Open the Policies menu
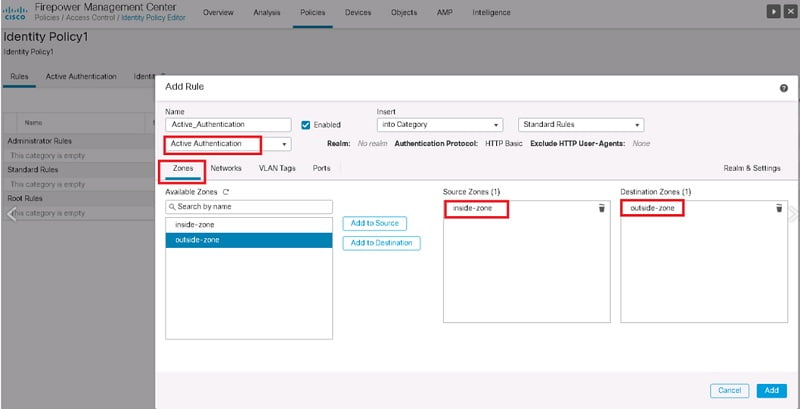This screenshot has width=800, height=409. (x=313, y=13)
